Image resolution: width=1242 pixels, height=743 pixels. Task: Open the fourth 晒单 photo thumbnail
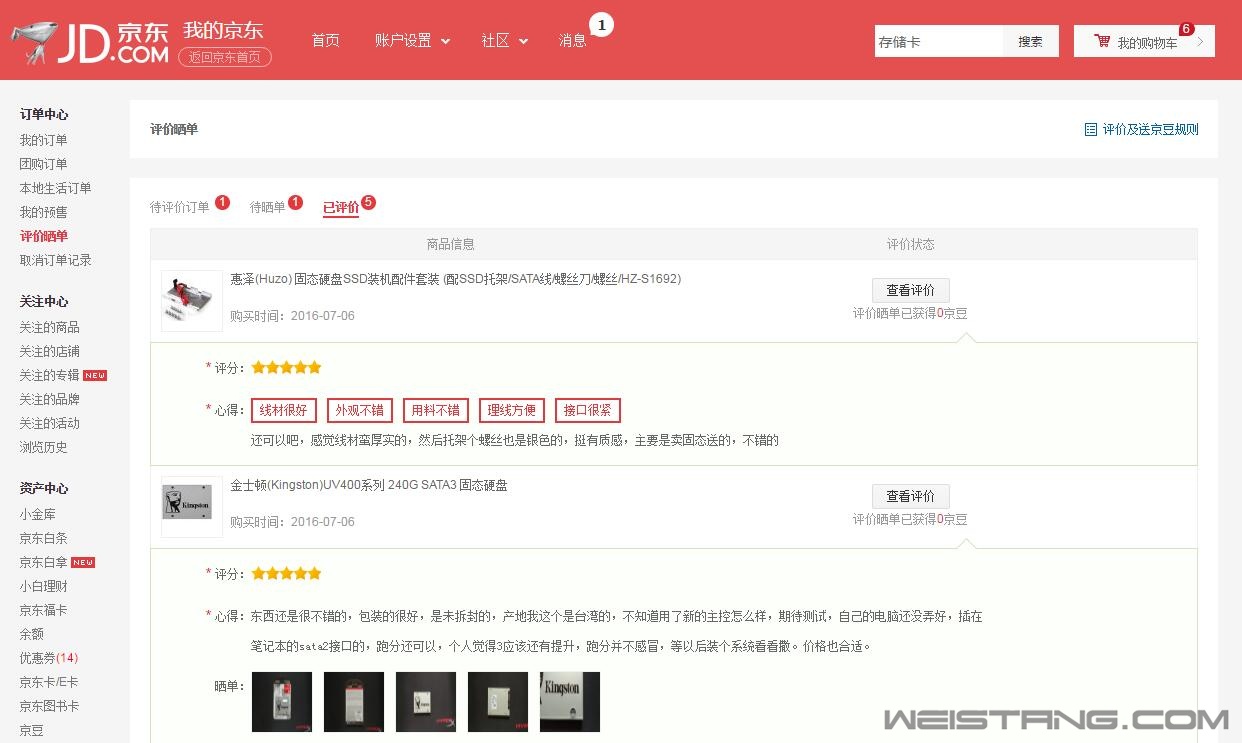tap(498, 702)
